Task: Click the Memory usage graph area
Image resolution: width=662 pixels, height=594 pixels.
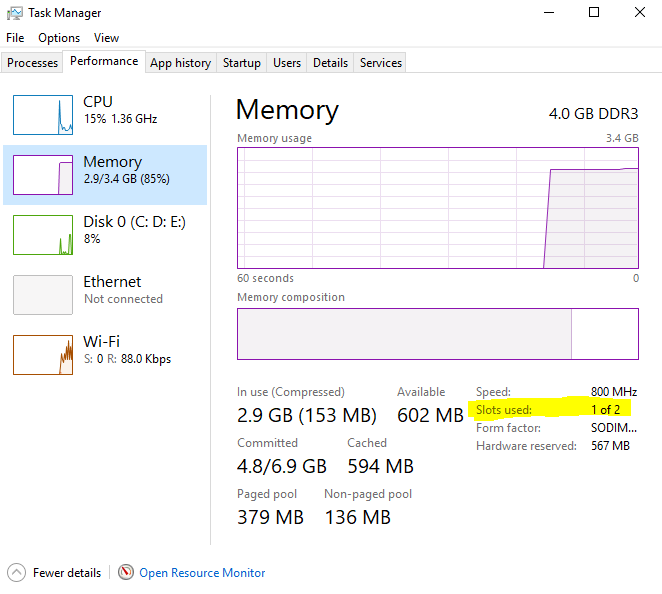Action: click(x=437, y=208)
